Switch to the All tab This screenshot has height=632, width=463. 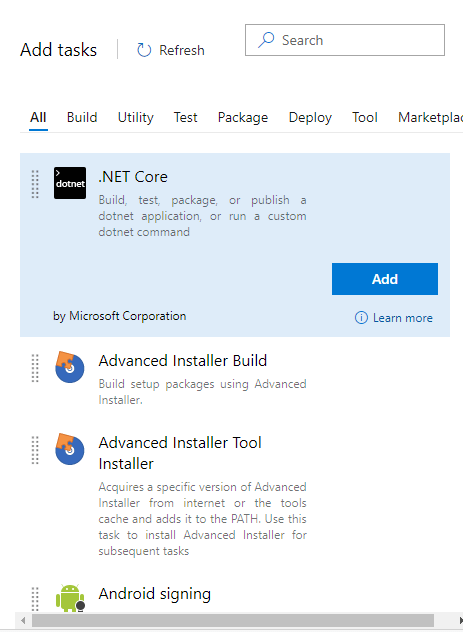(x=38, y=117)
